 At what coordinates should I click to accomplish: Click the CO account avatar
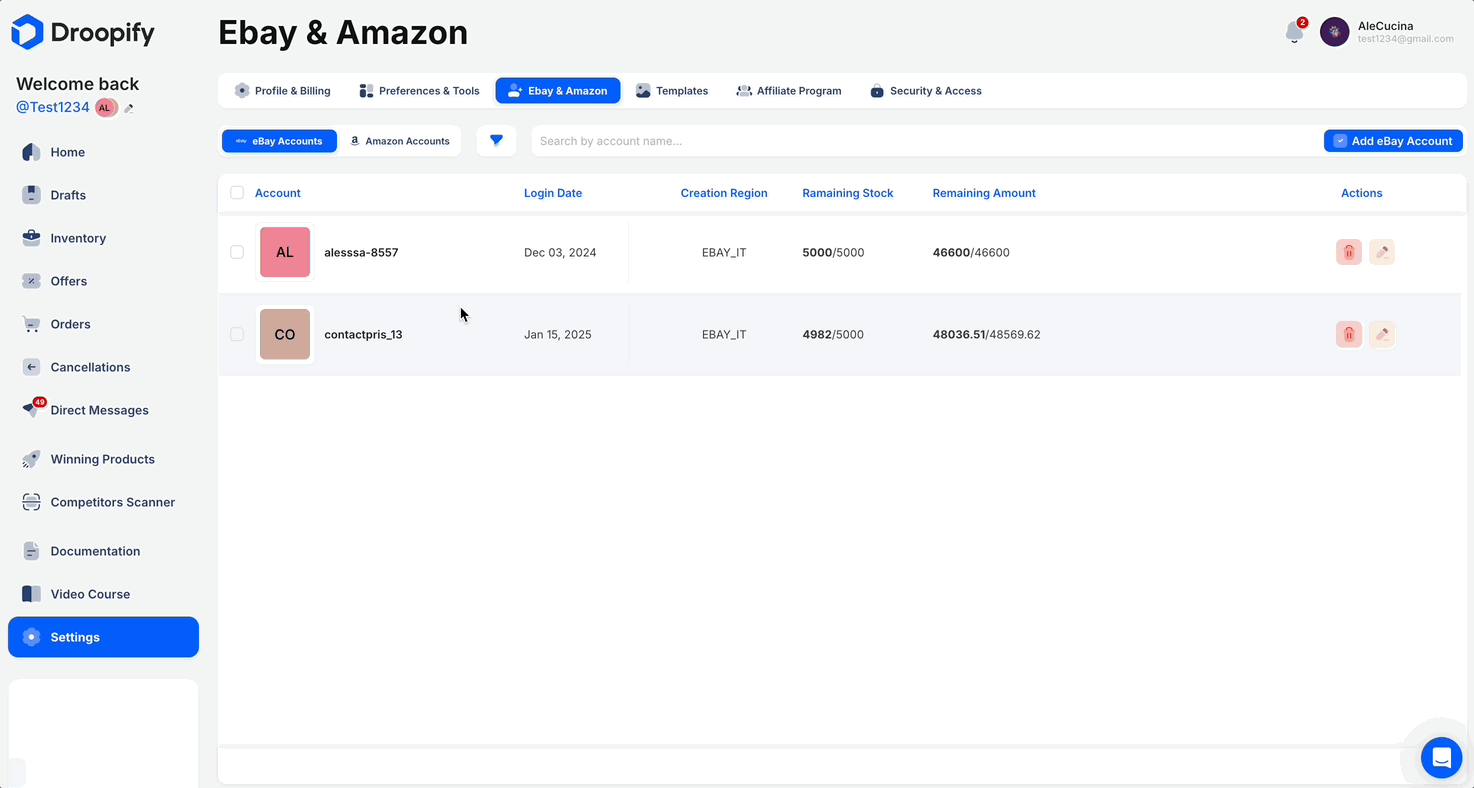click(285, 334)
